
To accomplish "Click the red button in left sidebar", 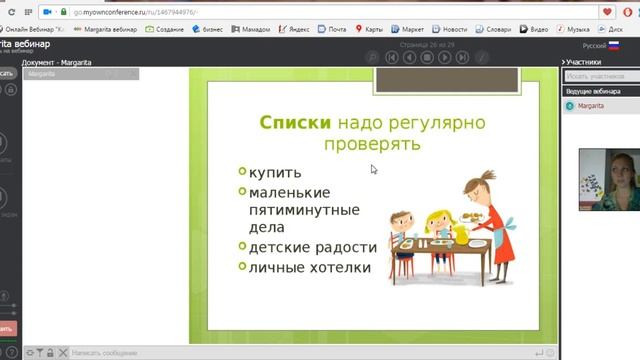I will click(x=8, y=329).
